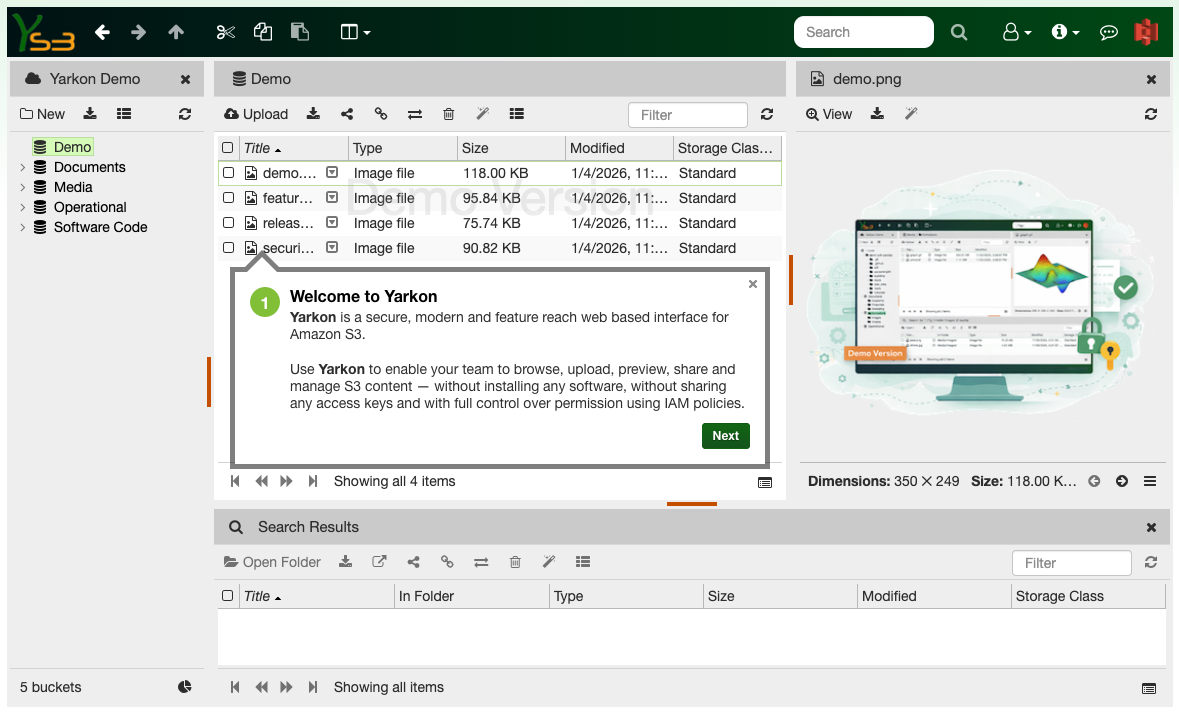Check the security file row checkbox
The image size is (1179, 715).
[x=228, y=248]
